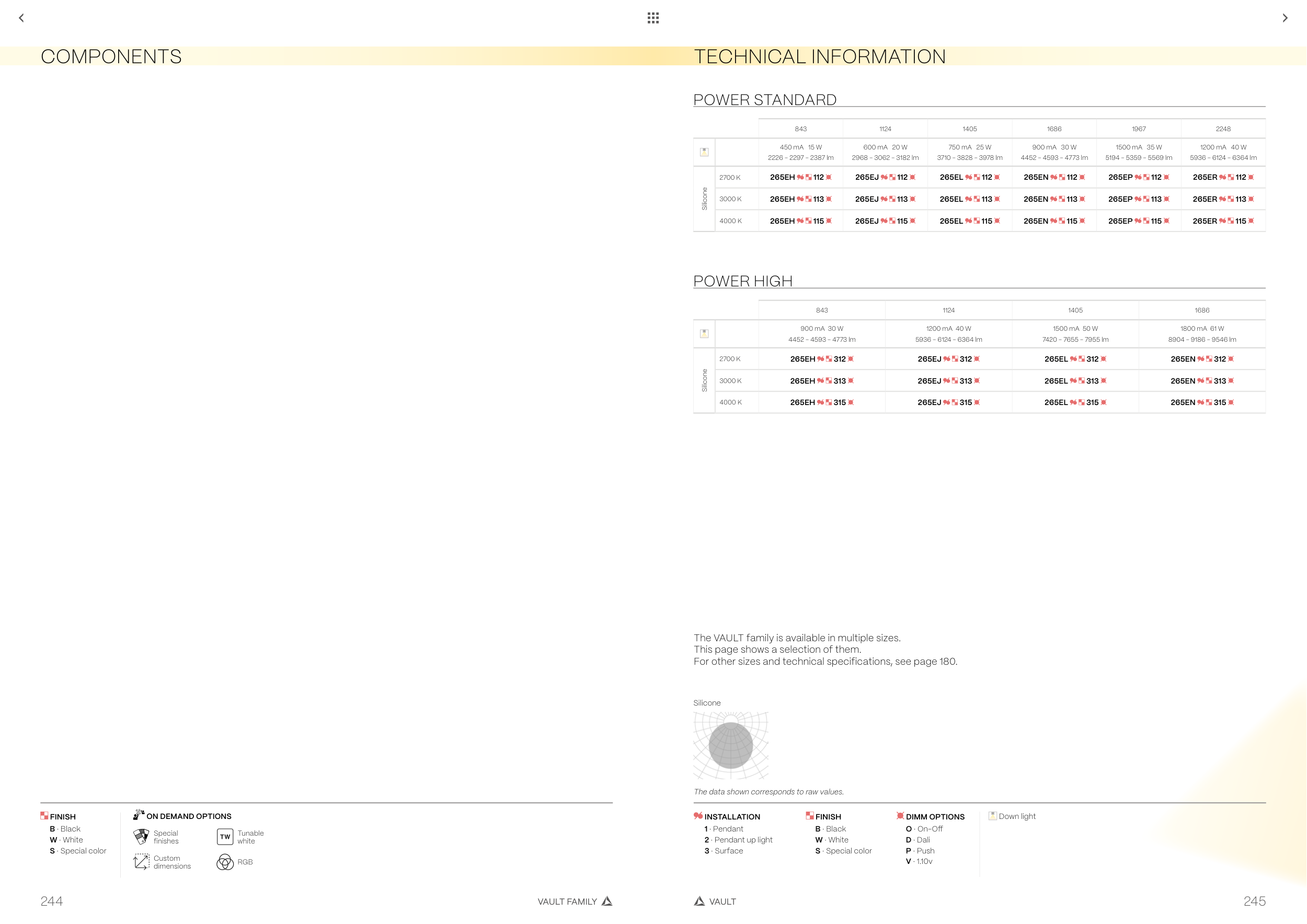Click the RGB overlapping circles icon
This screenshot has height=924, width=1307.
coord(225,862)
